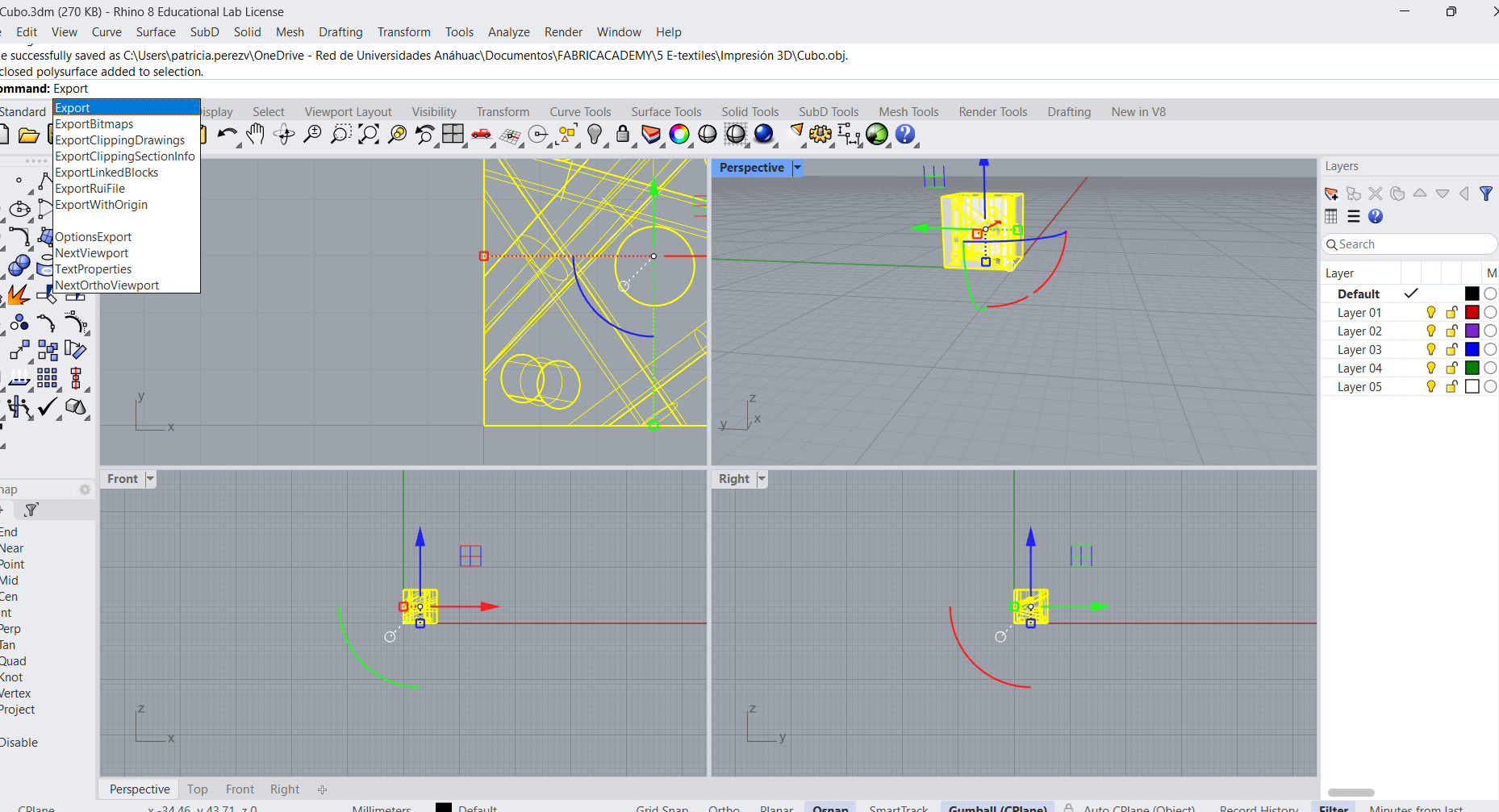Switch to the Solid Tools toolbar tab
Image resolution: width=1499 pixels, height=812 pixels.
pos(749,112)
